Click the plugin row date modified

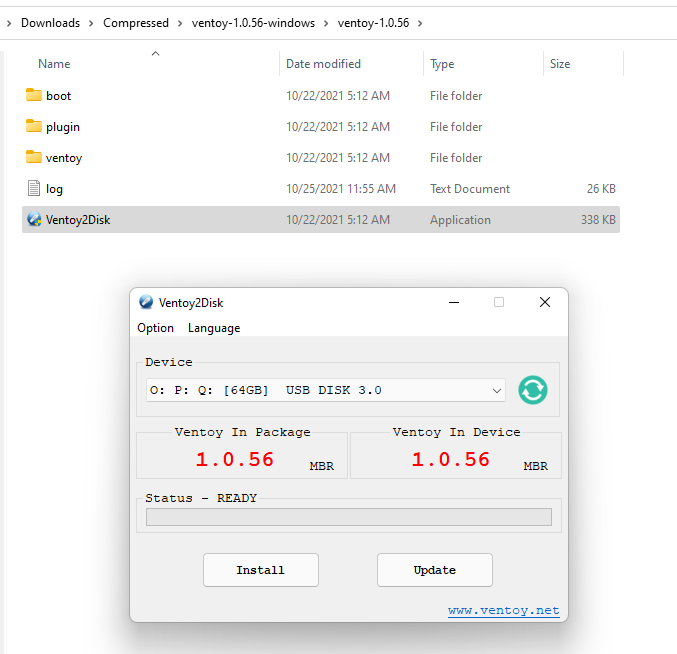[x=338, y=127]
